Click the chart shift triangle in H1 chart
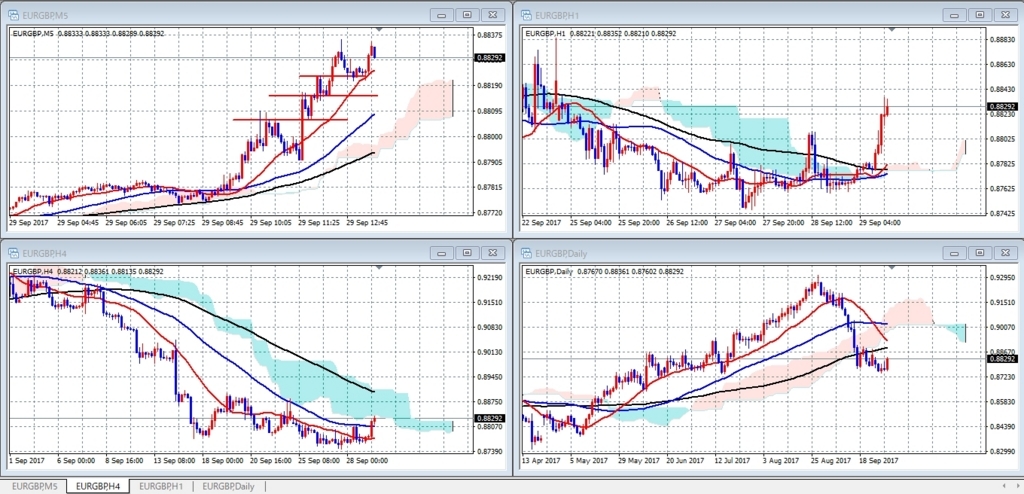Viewport: 1024px width, 494px height. coord(891,29)
